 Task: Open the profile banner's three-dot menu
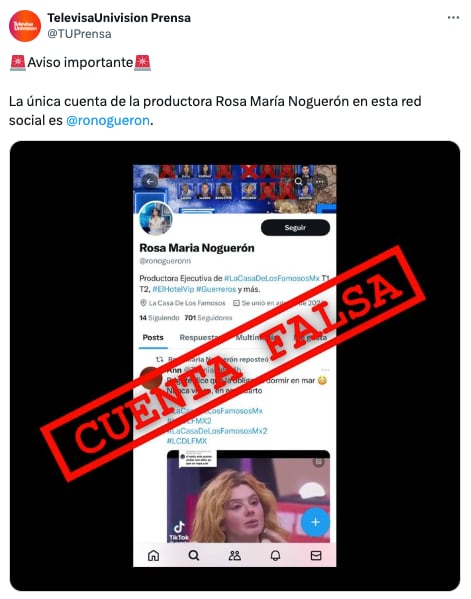click(x=320, y=181)
